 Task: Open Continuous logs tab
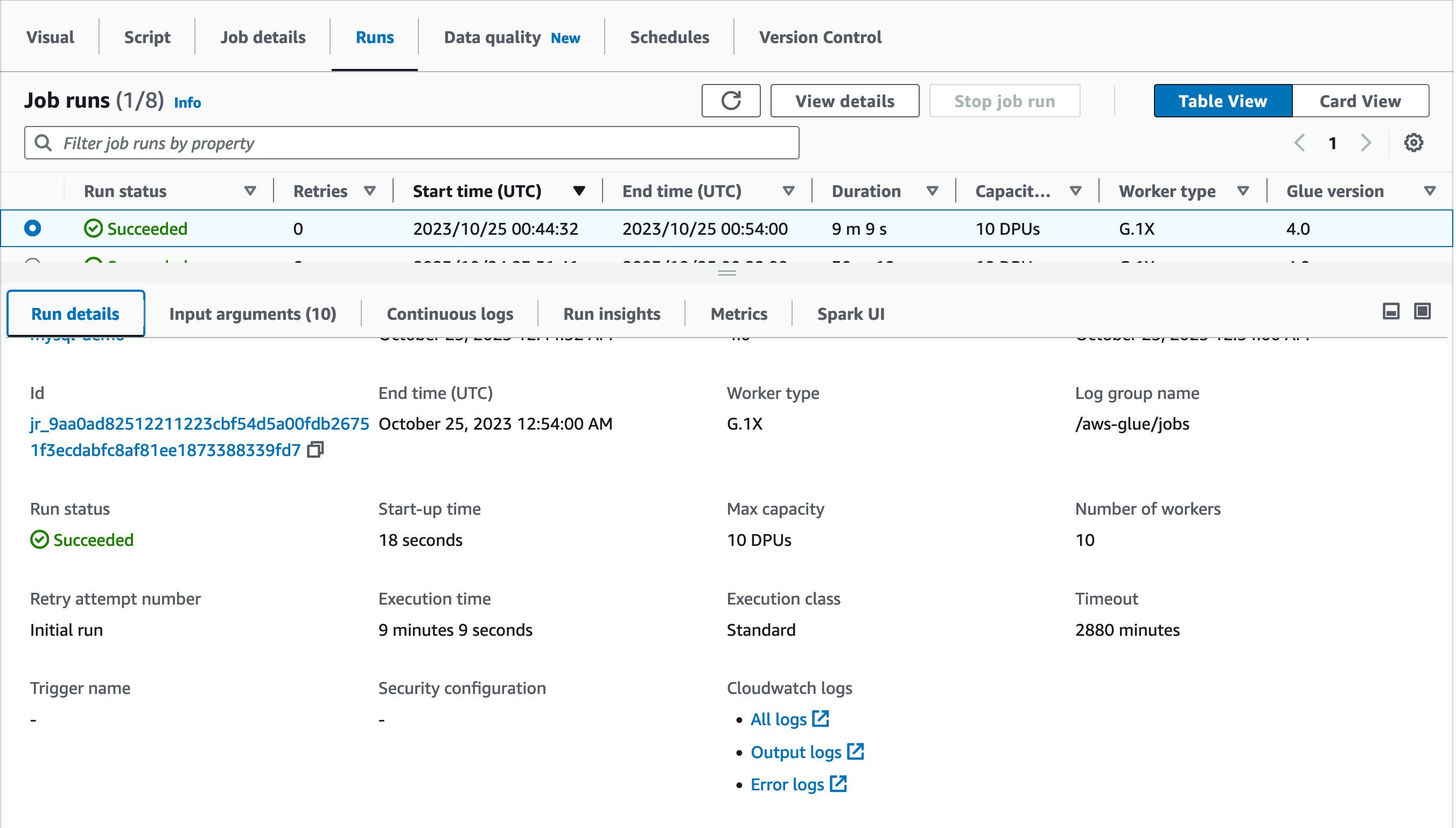[450, 314]
